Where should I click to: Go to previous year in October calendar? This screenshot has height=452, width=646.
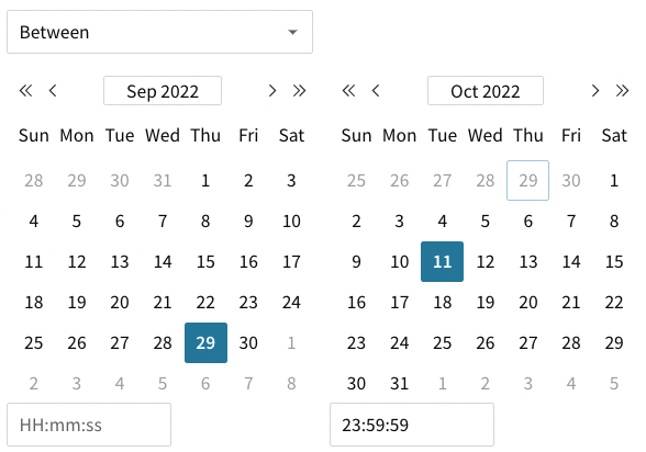349,91
